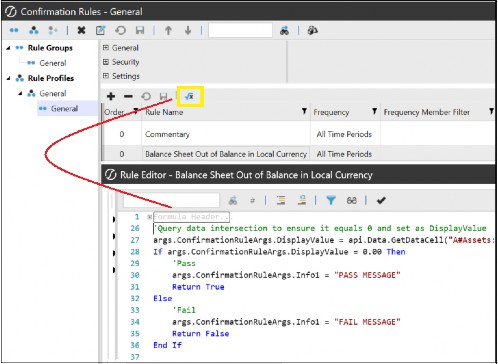498x364 pixels.
Task: Click the # icon in the Rule Editor
Action: pos(253,201)
